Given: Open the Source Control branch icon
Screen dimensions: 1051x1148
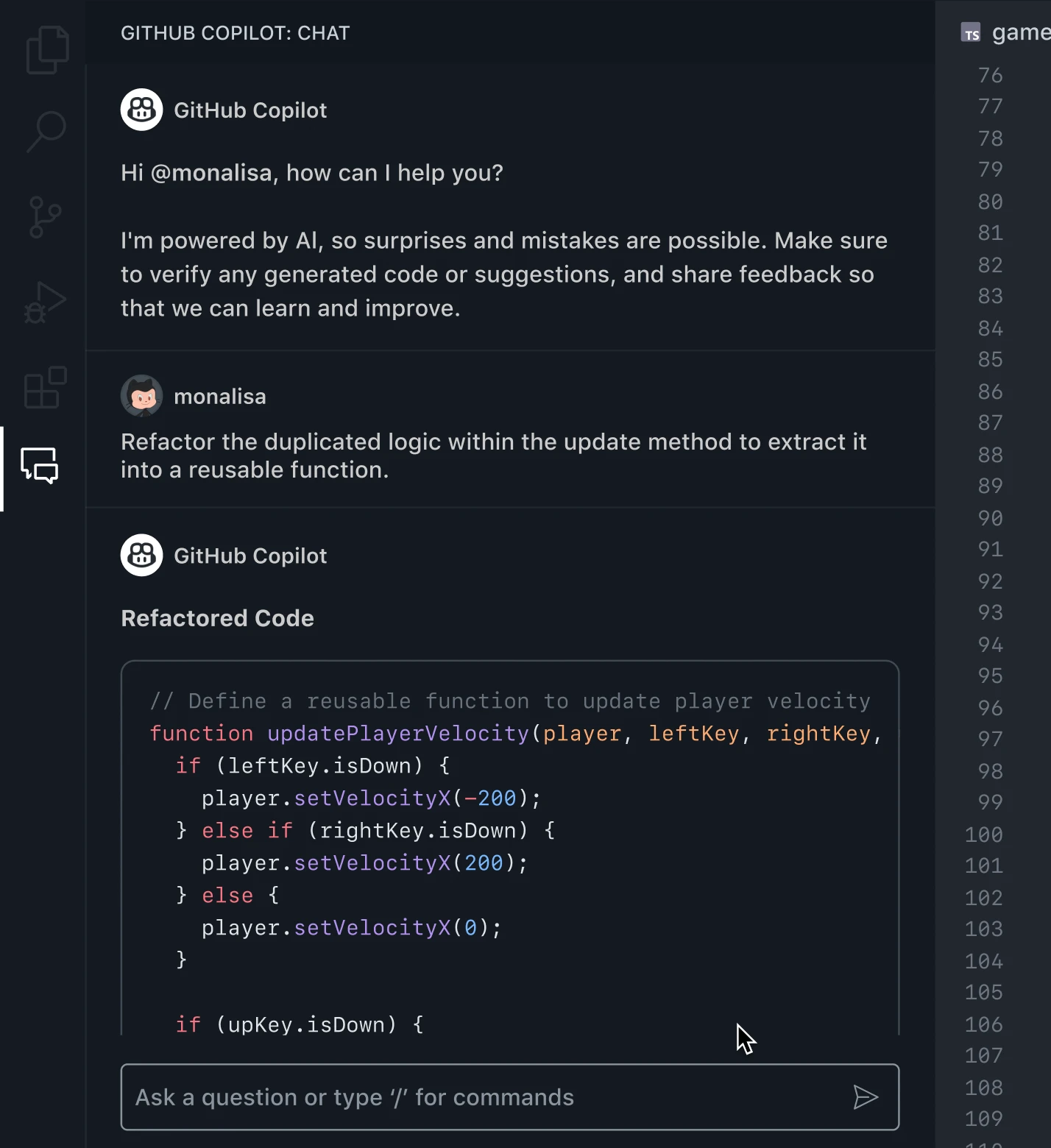Looking at the screenshot, I should click(x=45, y=217).
